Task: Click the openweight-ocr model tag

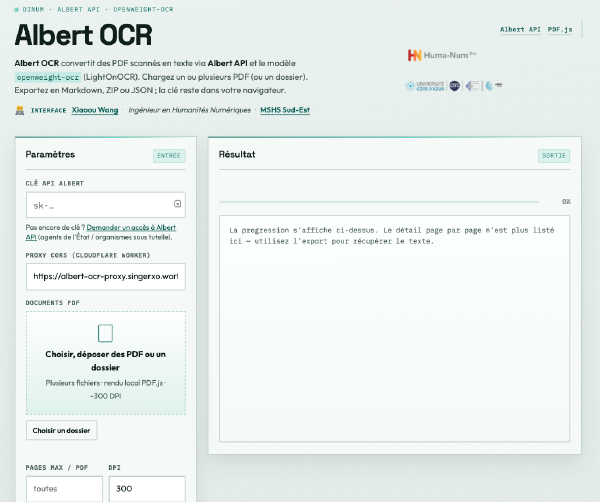Action: [48, 77]
